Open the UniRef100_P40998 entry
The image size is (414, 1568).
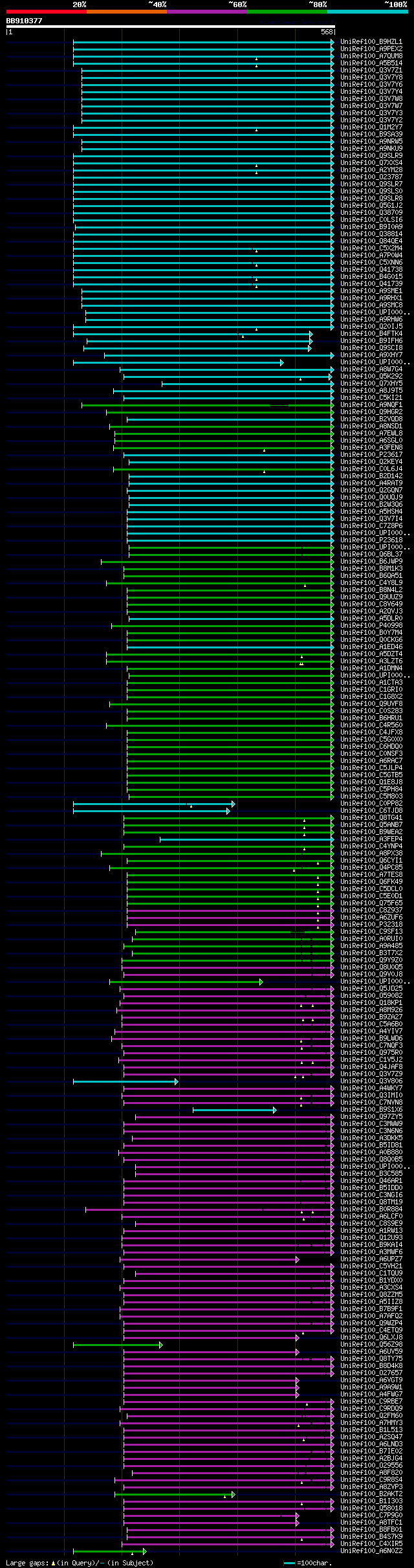click(x=371, y=625)
